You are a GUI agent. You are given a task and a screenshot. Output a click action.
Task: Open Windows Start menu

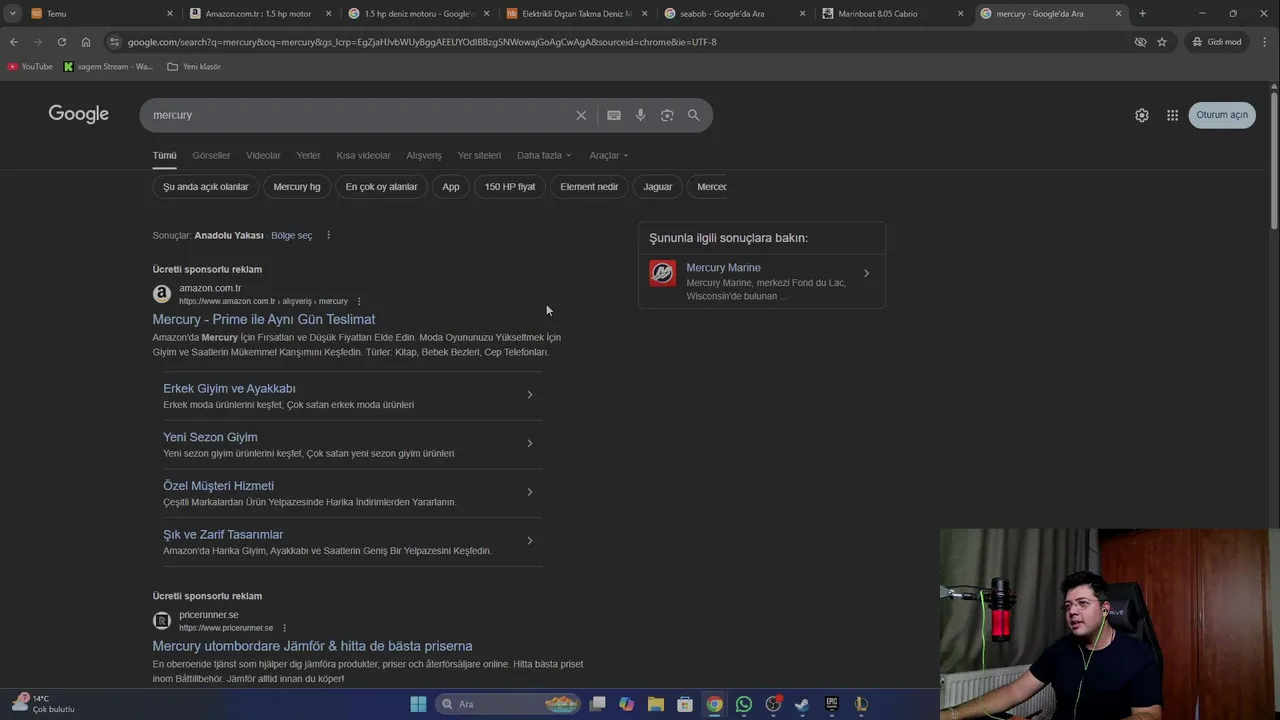418,704
